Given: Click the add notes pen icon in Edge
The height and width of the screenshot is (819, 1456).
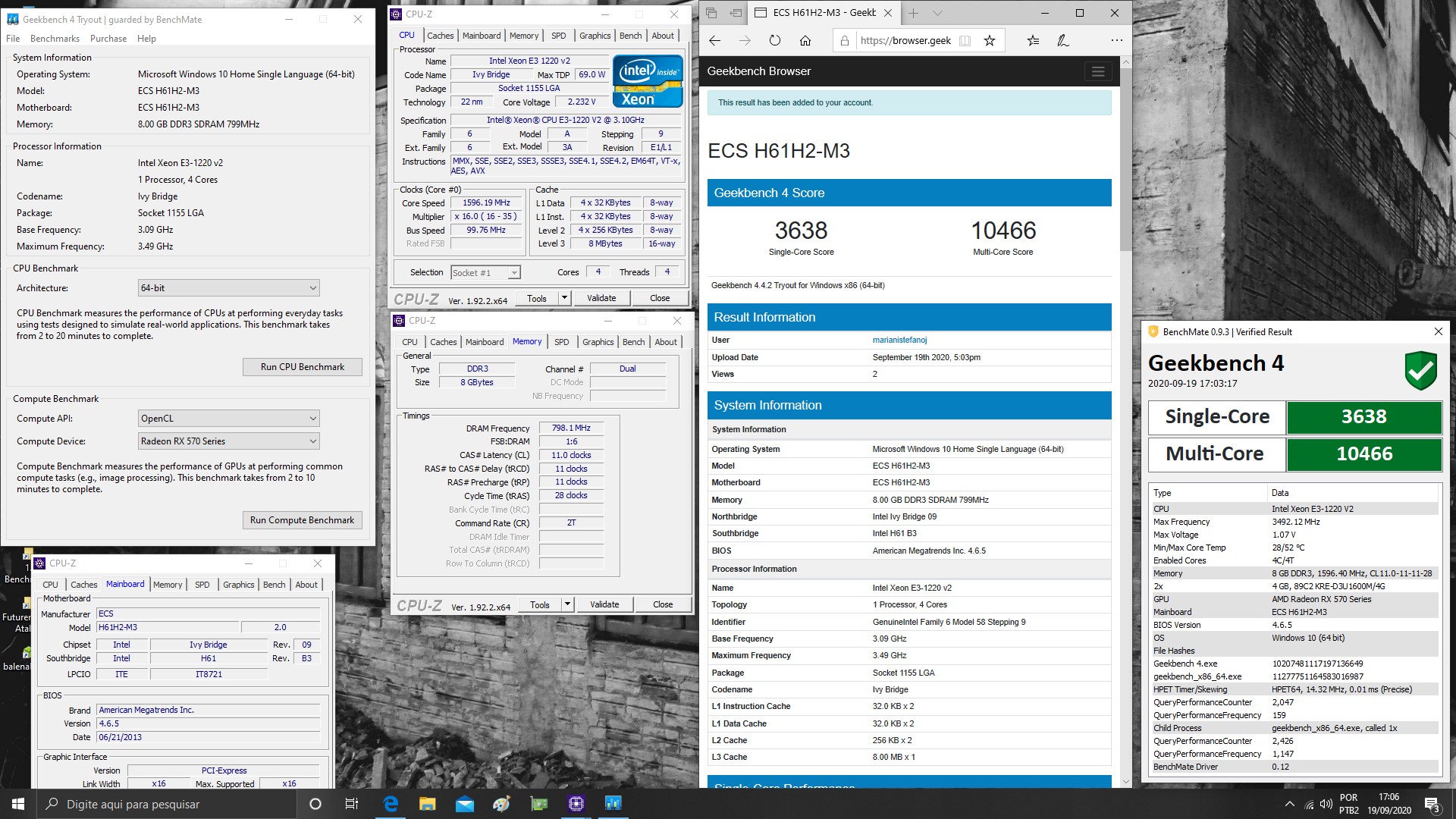Looking at the screenshot, I should pyautogui.click(x=1063, y=41).
